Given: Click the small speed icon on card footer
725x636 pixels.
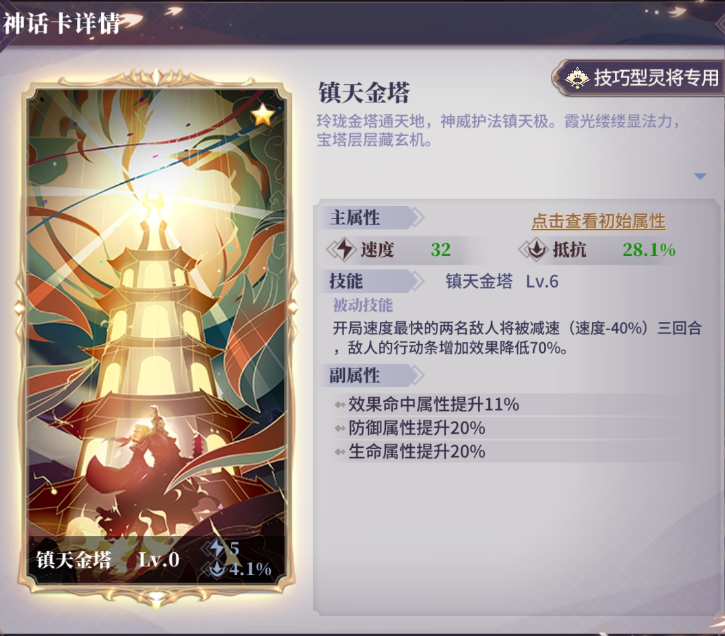Looking at the screenshot, I should 216,549.
